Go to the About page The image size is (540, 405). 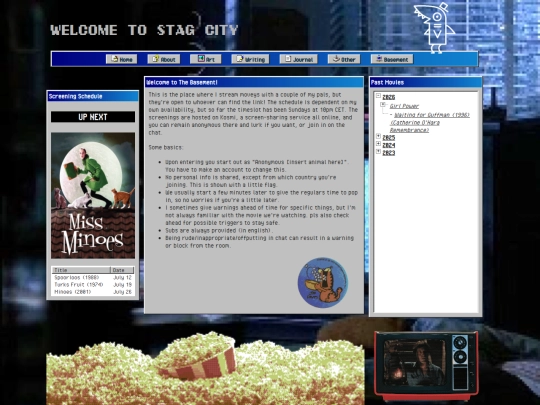(164, 59)
